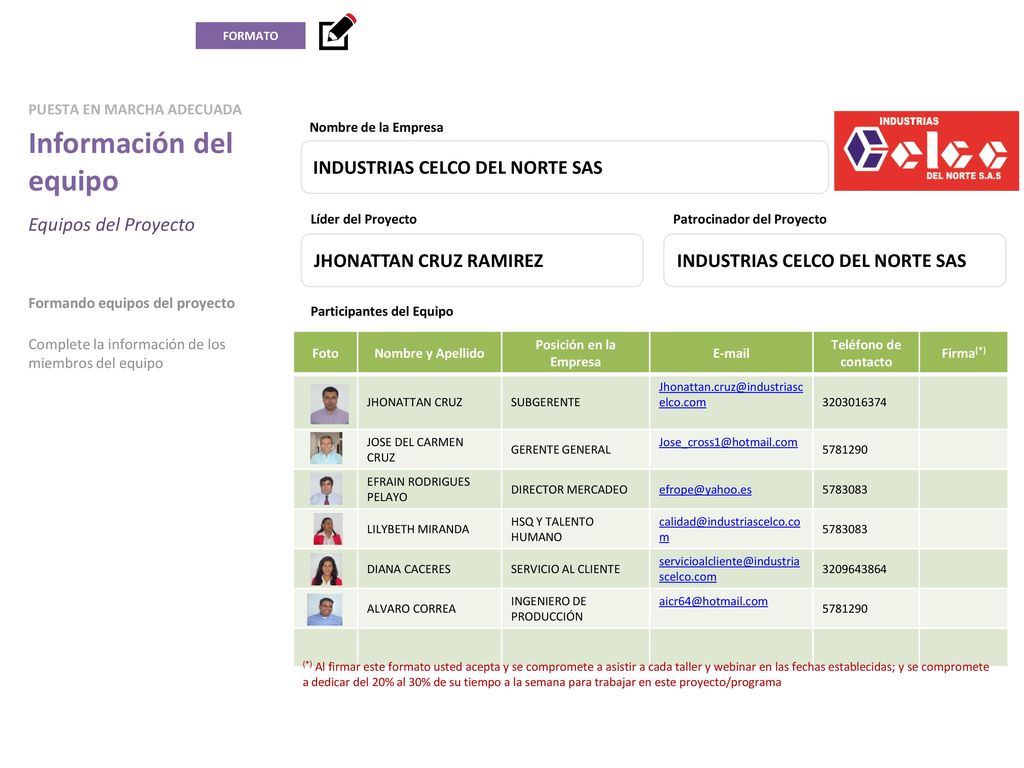Click the HSQ Y TALENTO HUMANO cell
The image size is (1024, 768).
point(575,529)
